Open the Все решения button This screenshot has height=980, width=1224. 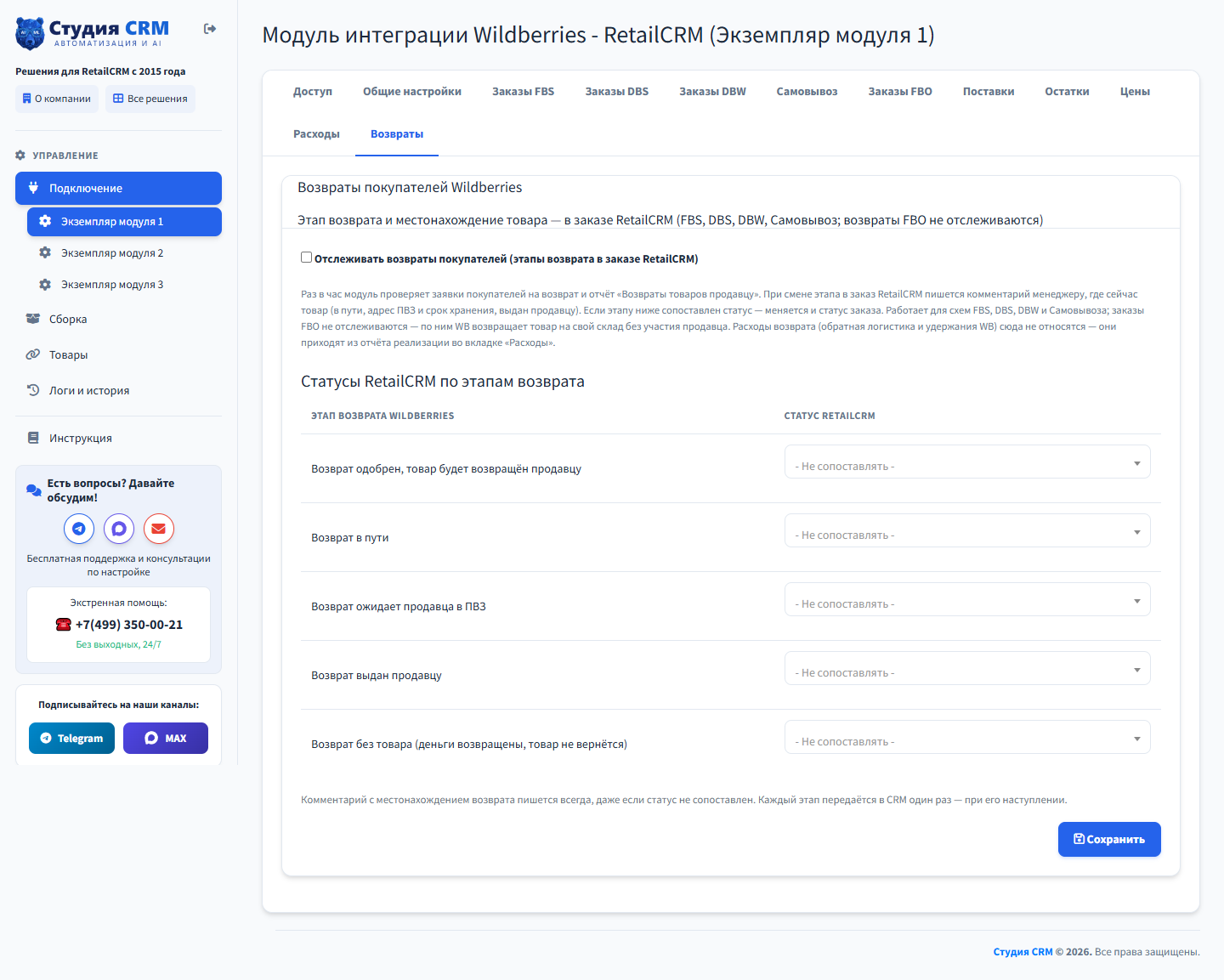(150, 99)
